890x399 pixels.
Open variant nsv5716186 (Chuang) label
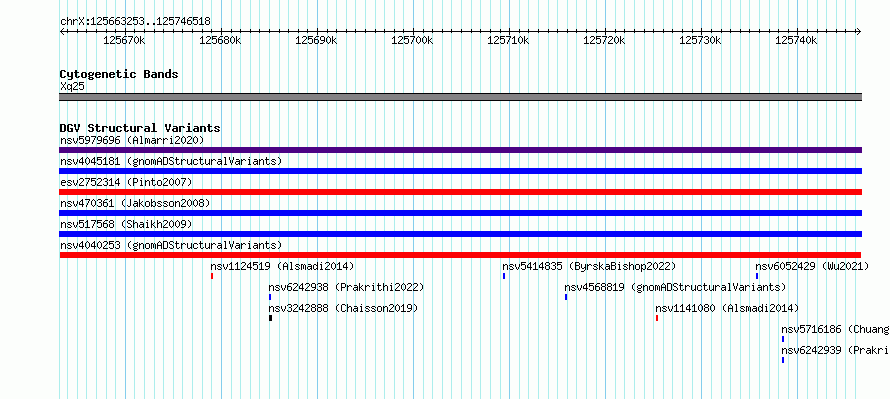click(x=836, y=329)
